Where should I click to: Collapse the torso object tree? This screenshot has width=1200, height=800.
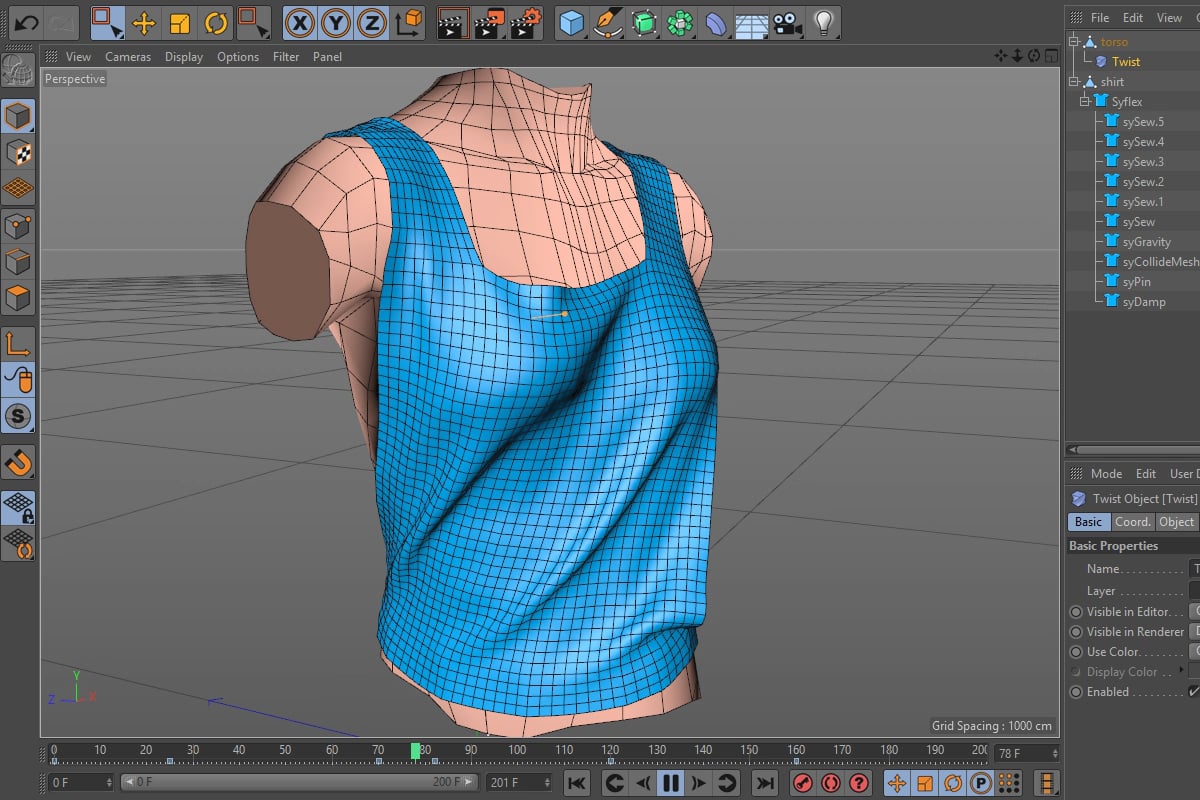click(x=1075, y=42)
